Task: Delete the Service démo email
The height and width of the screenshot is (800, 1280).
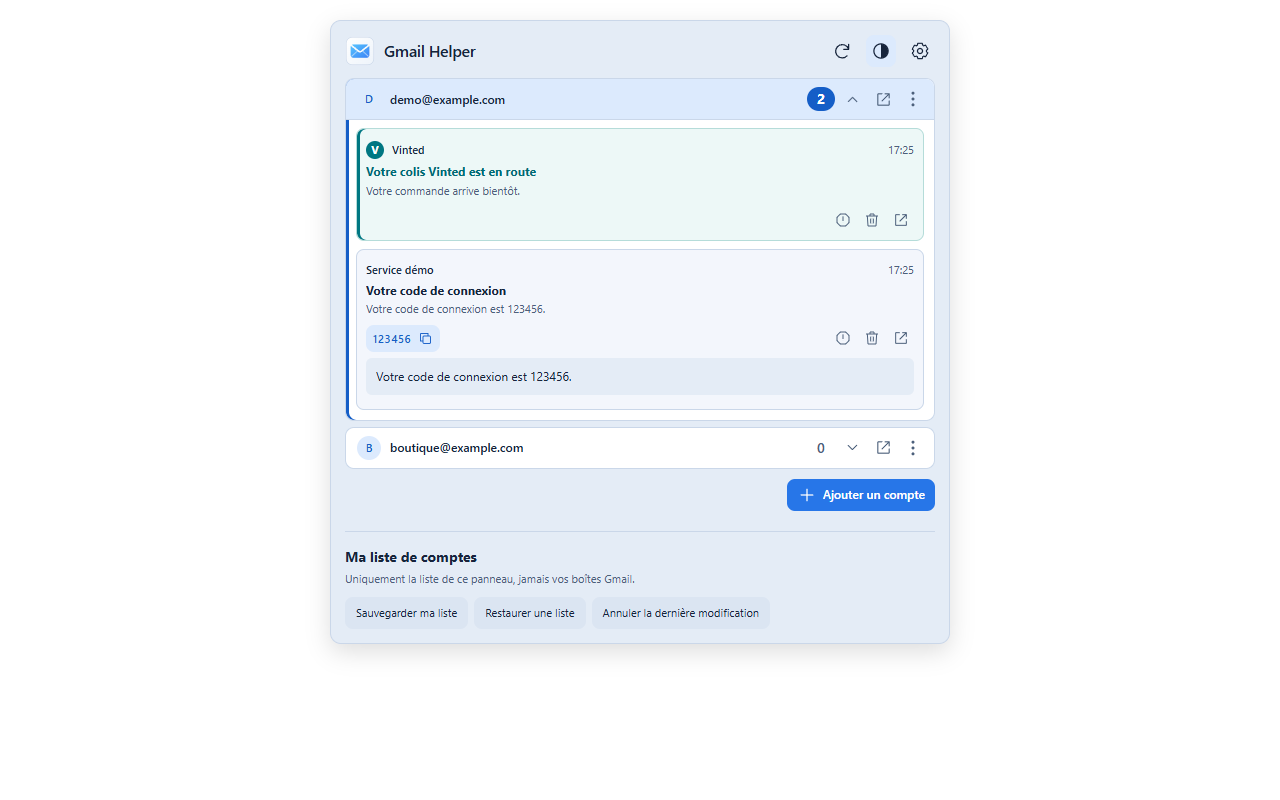Action: coord(872,338)
